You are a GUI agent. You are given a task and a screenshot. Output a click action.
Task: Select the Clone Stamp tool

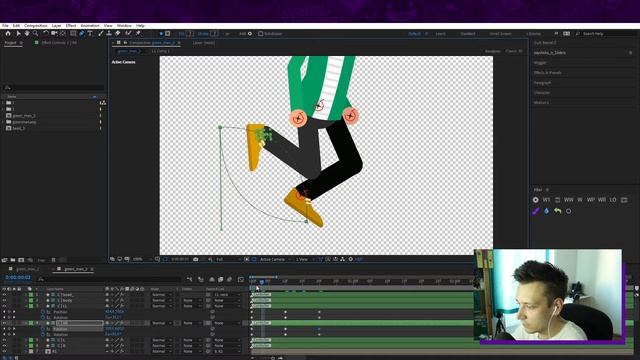[x=109, y=33]
